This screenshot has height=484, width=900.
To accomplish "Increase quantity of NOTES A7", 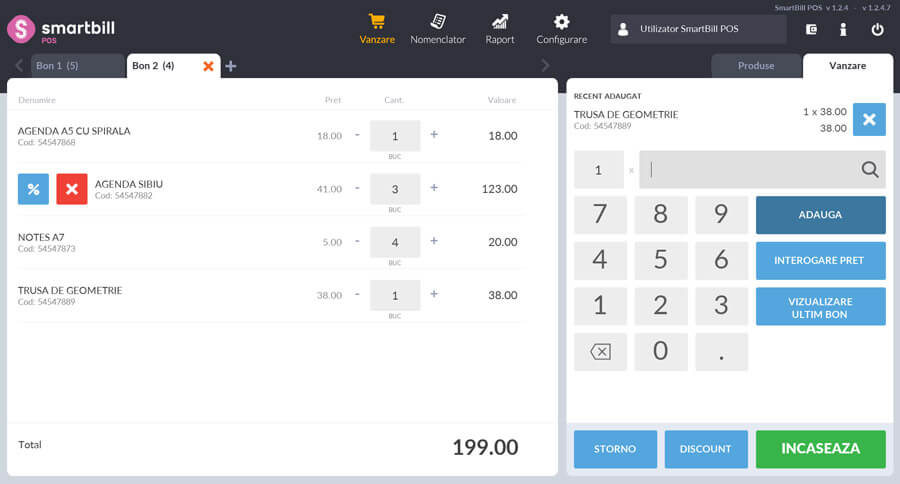I will click(x=434, y=241).
